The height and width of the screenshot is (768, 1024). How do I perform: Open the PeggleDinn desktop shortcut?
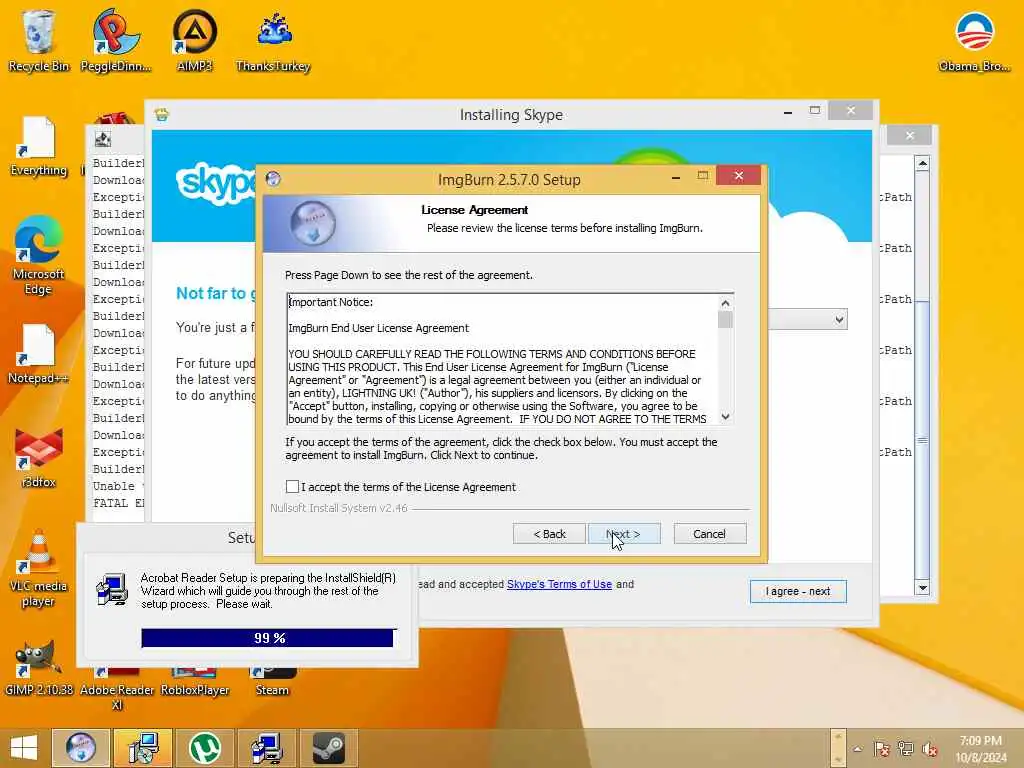[x=116, y=40]
